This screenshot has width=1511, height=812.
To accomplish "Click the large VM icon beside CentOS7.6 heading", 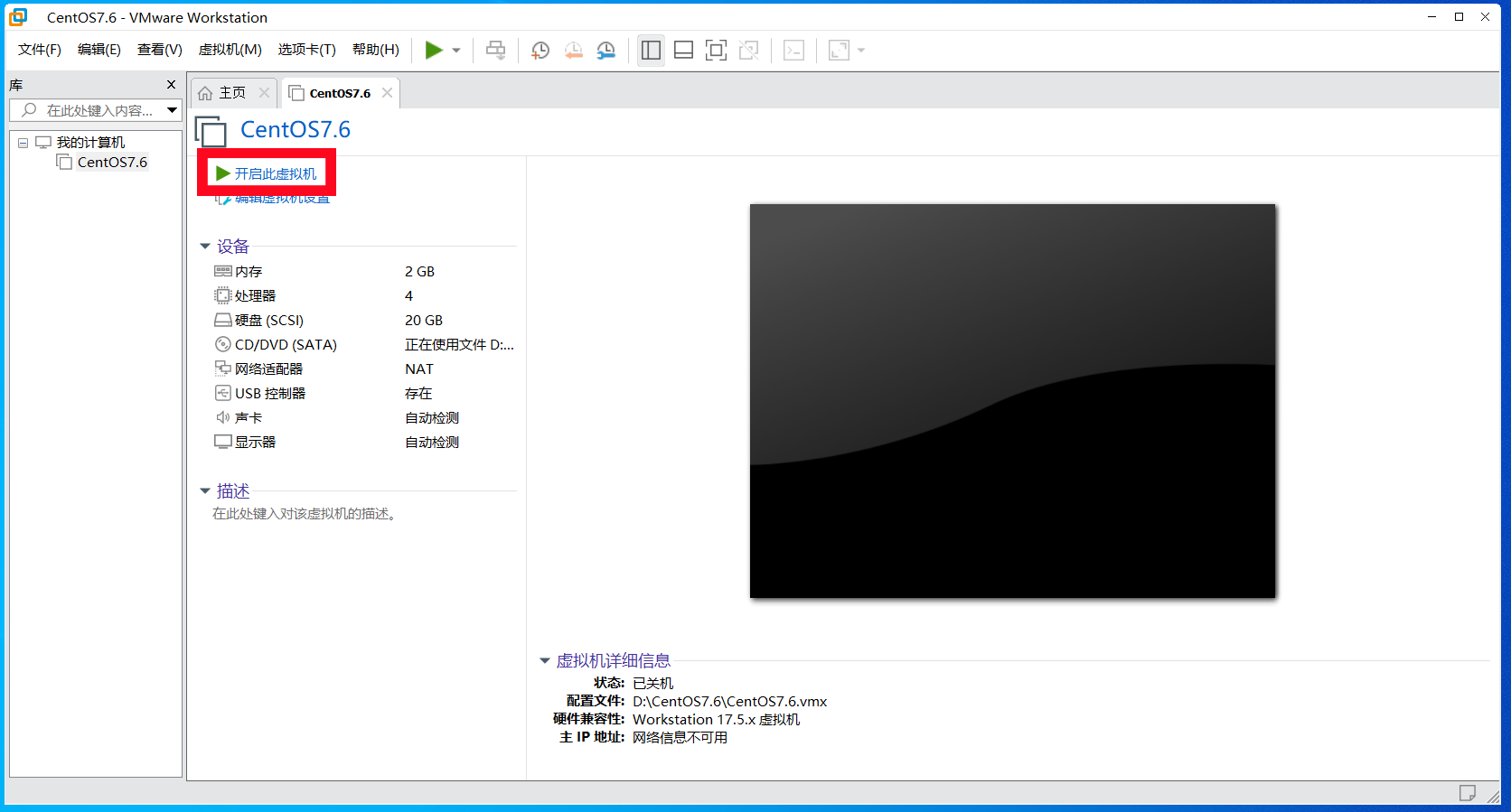I will [211, 131].
